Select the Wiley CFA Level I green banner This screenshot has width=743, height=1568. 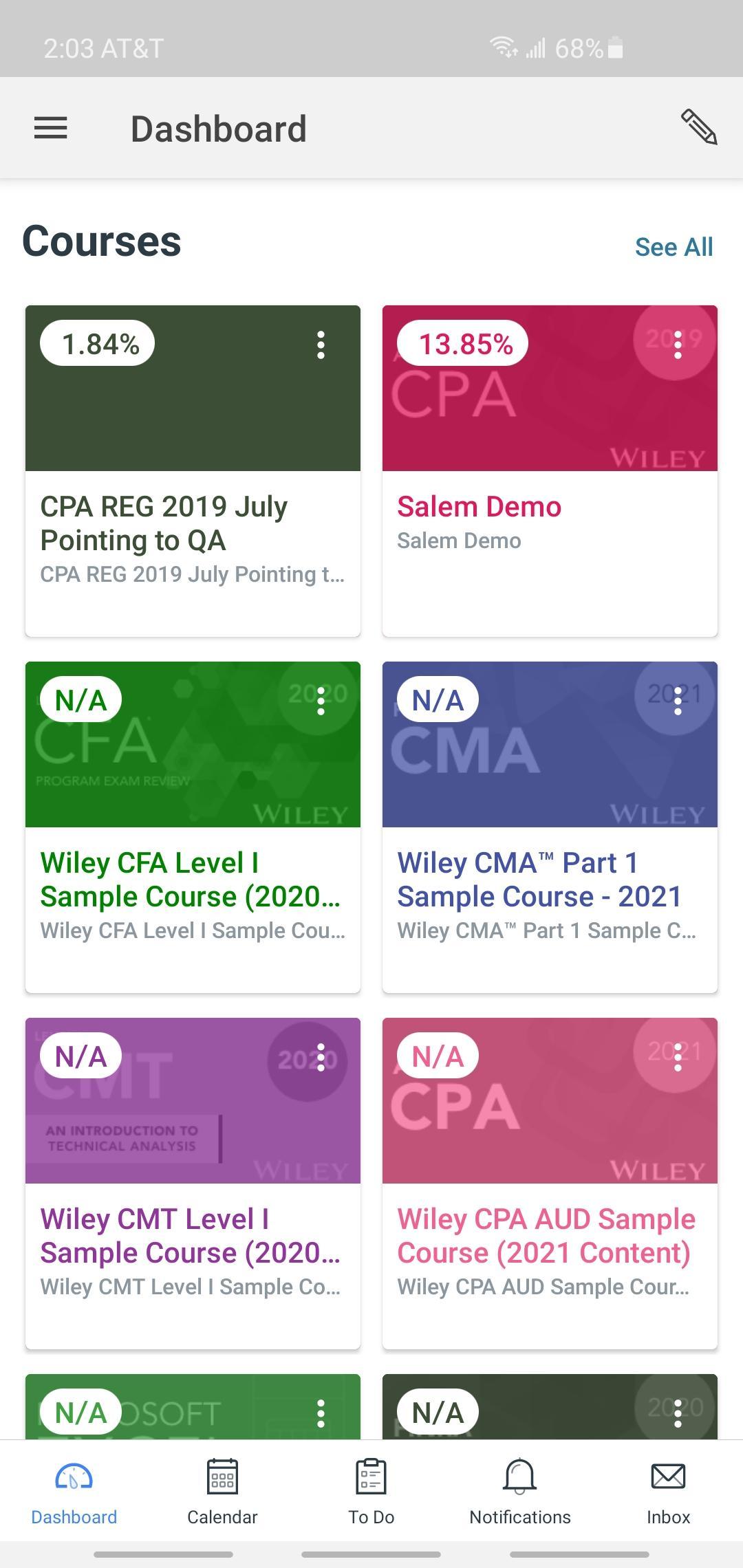coord(193,744)
